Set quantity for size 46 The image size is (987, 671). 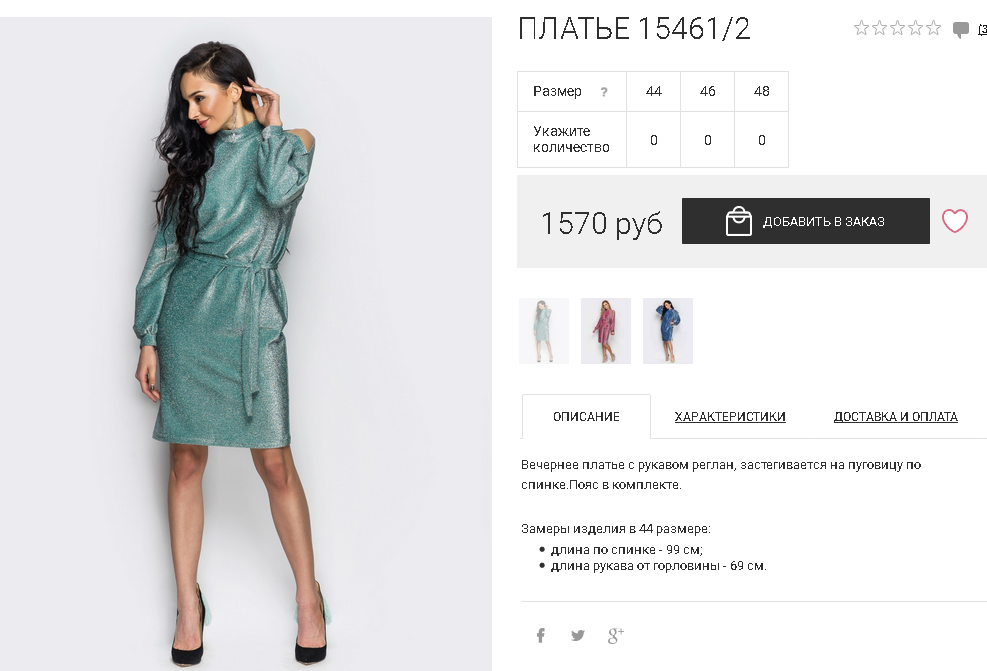708,140
